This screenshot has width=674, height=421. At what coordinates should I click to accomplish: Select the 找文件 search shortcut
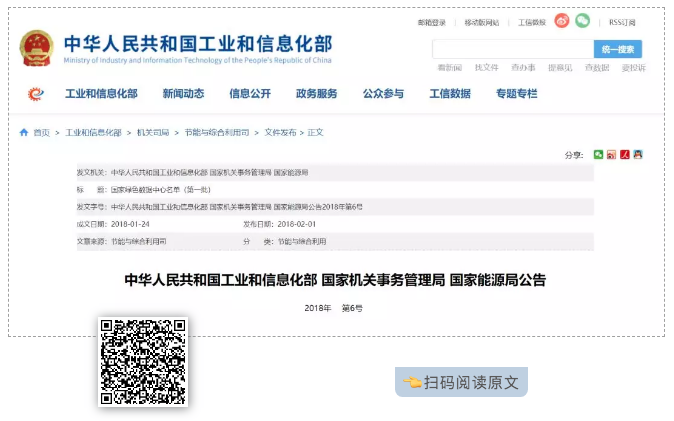tap(487, 68)
